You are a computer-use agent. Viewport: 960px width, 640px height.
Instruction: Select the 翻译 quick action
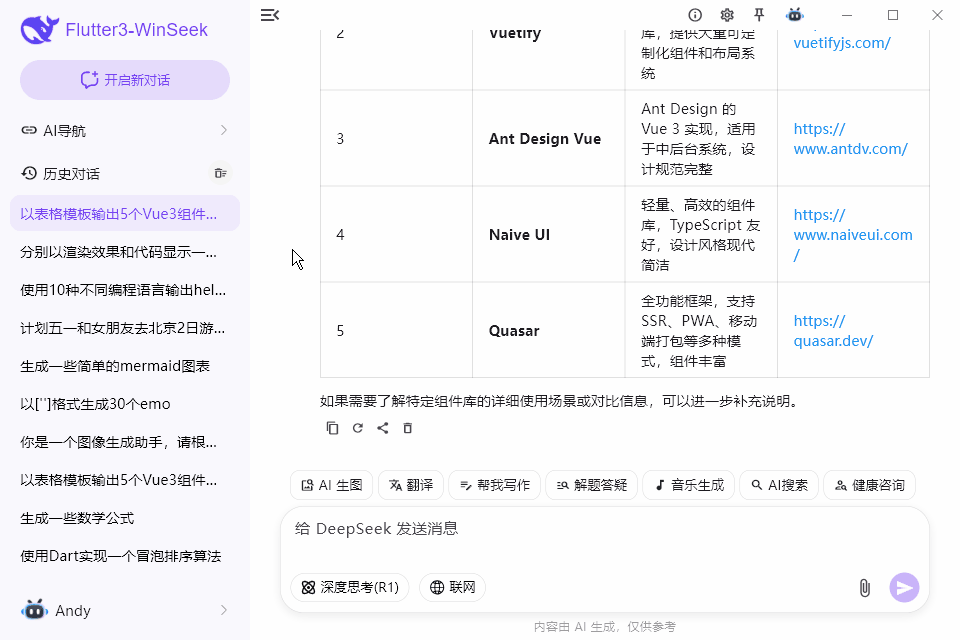(410, 484)
